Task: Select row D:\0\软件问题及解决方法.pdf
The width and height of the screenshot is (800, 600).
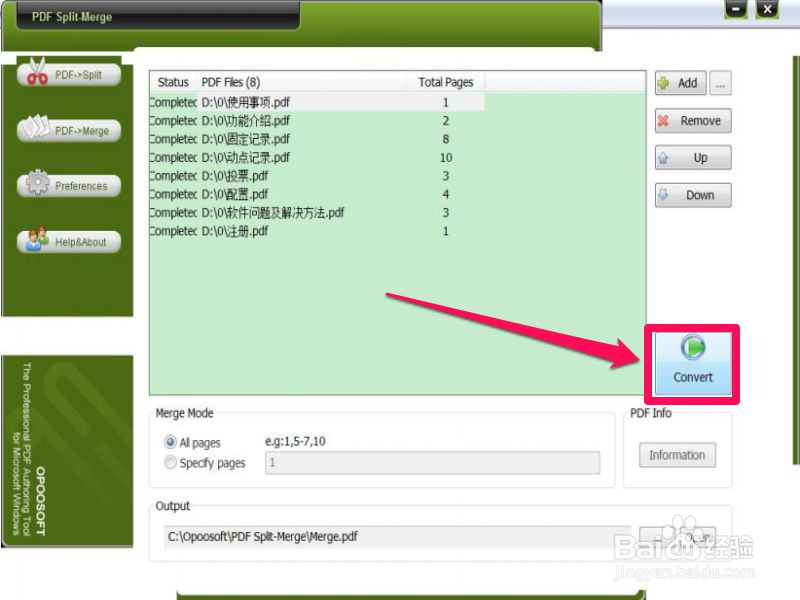Action: pos(317,213)
